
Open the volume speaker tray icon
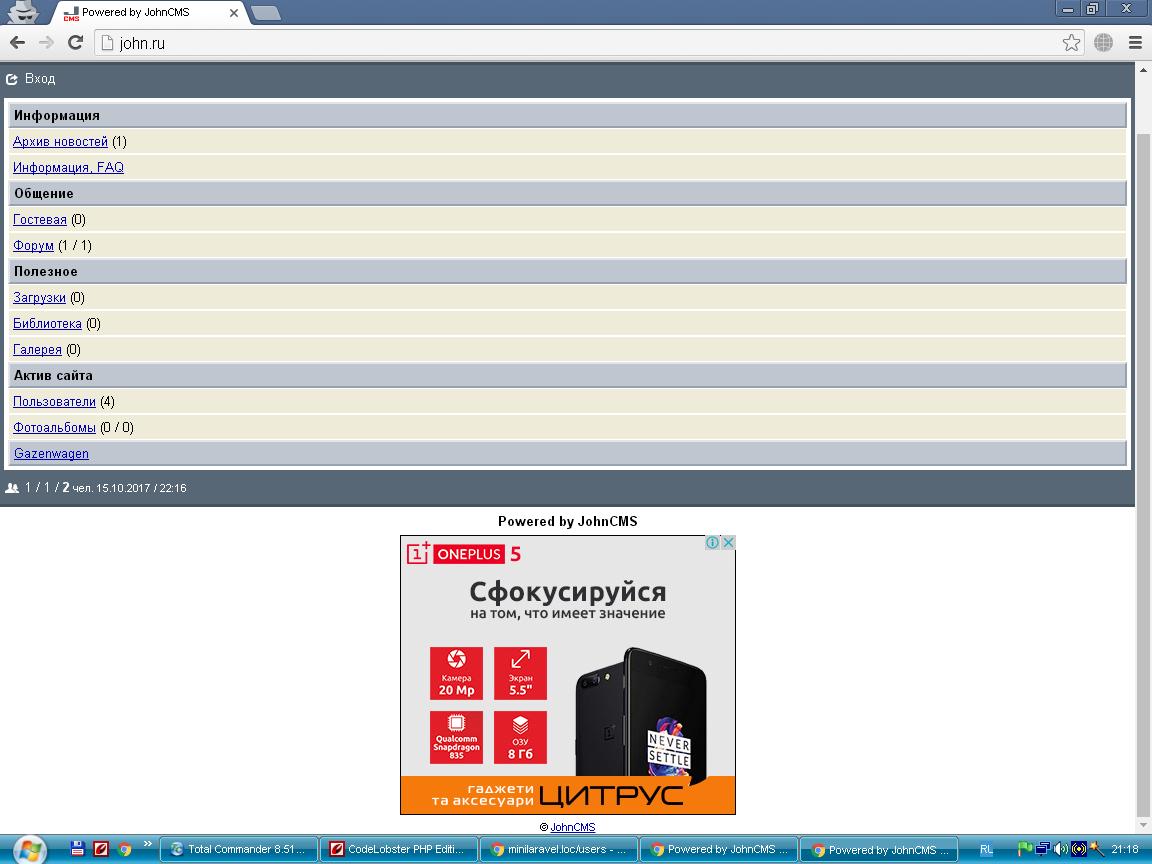(x=1060, y=849)
